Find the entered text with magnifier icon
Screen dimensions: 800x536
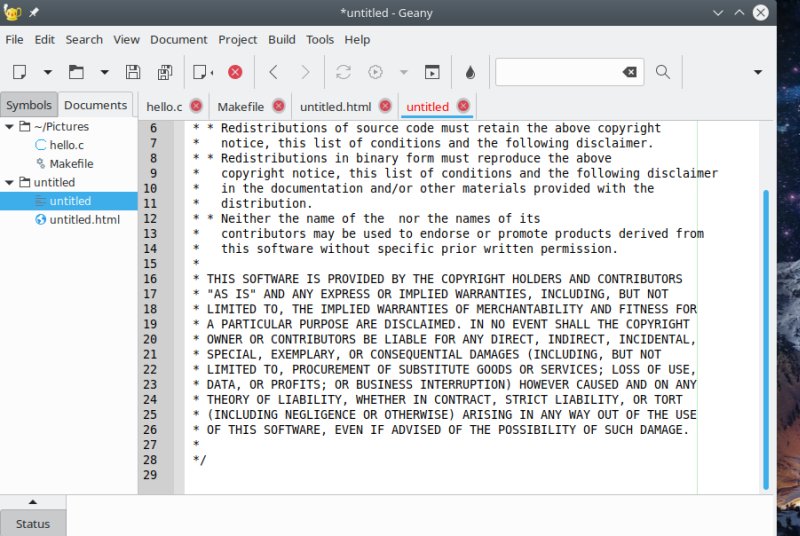tap(663, 72)
